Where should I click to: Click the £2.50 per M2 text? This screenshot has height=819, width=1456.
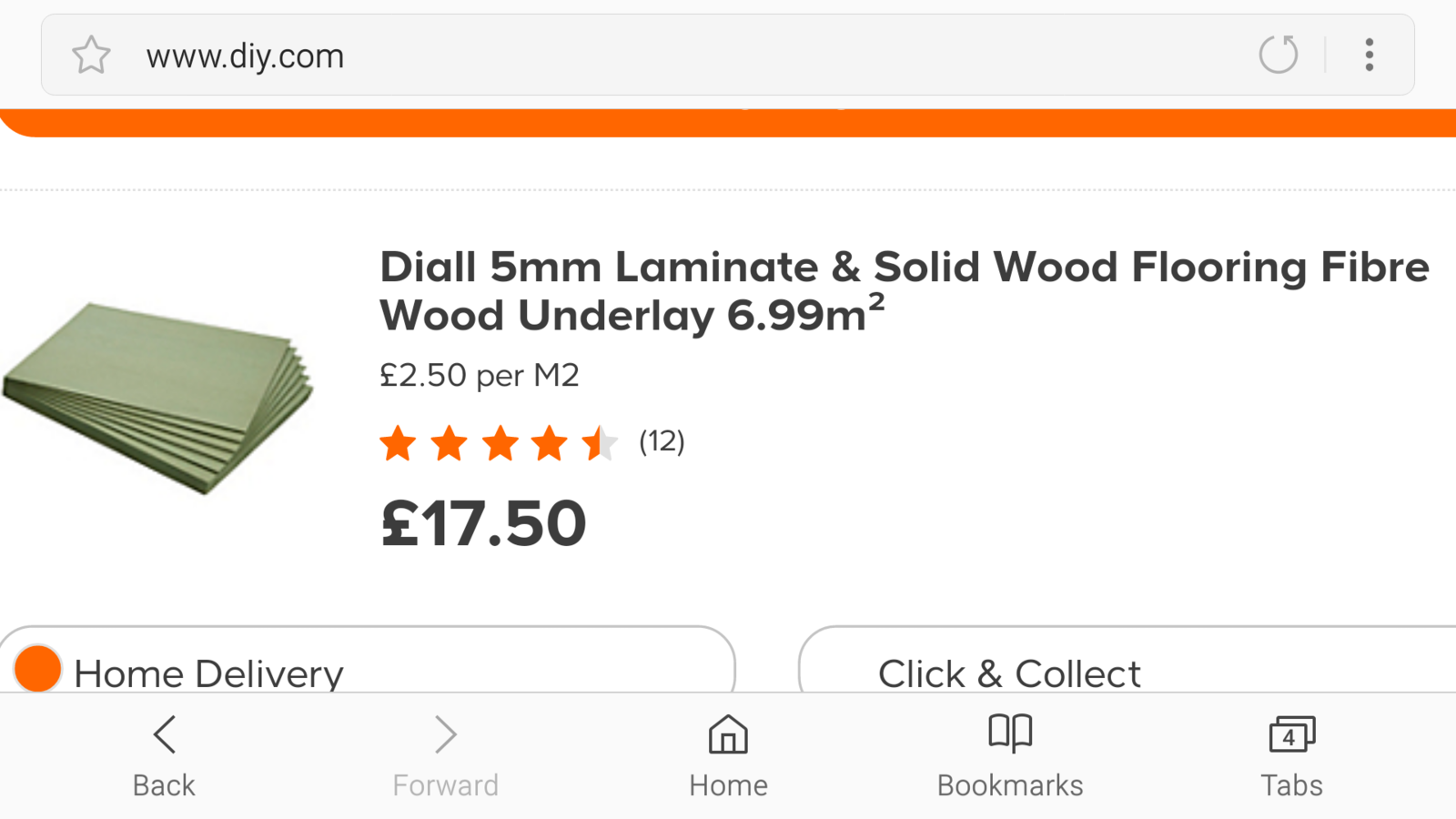click(x=479, y=375)
